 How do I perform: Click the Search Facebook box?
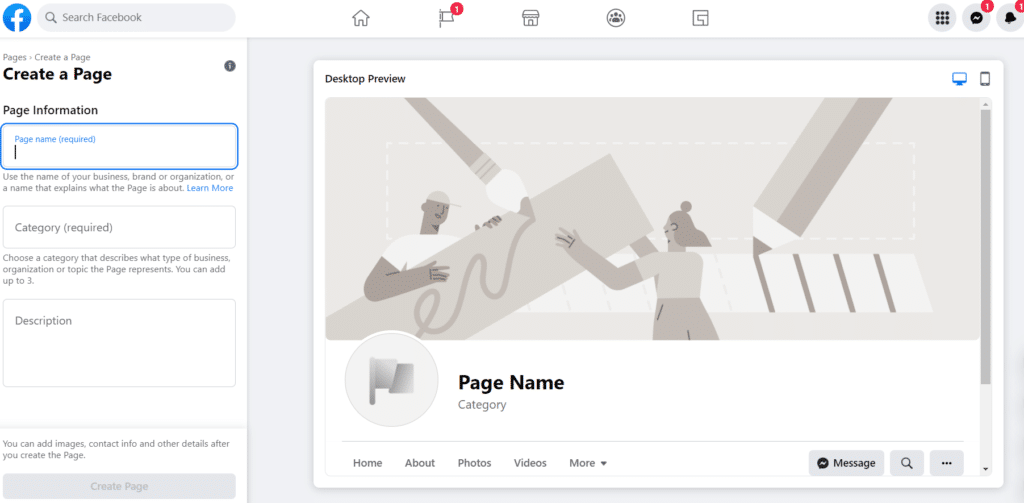coord(136,18)
